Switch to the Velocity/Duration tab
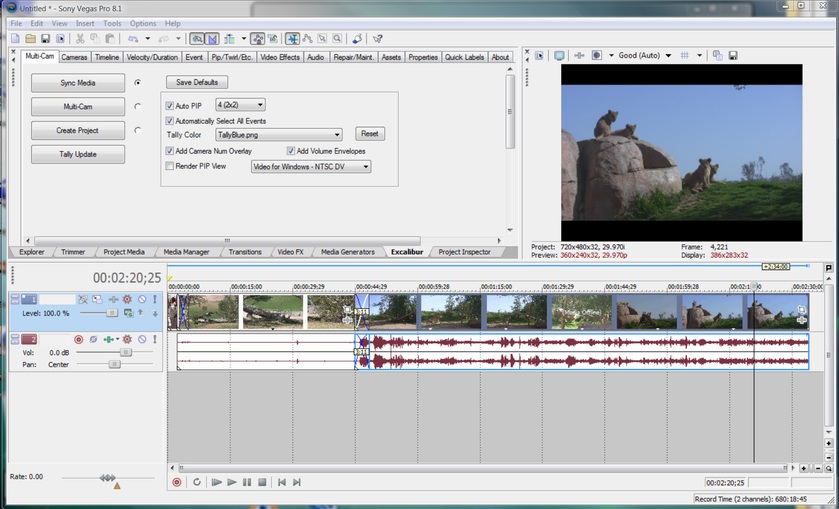This screenshot has width=839, height=509. click(152, 57)
